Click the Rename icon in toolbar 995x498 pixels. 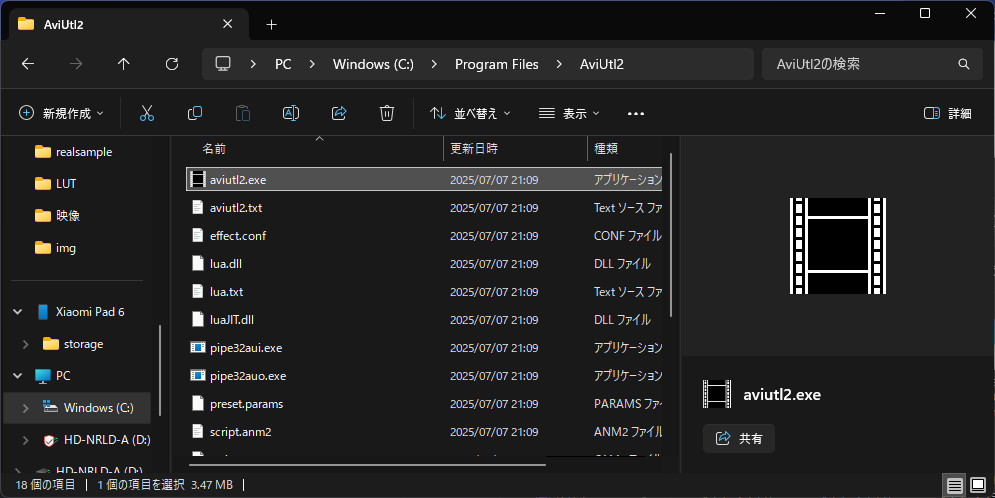291,114
